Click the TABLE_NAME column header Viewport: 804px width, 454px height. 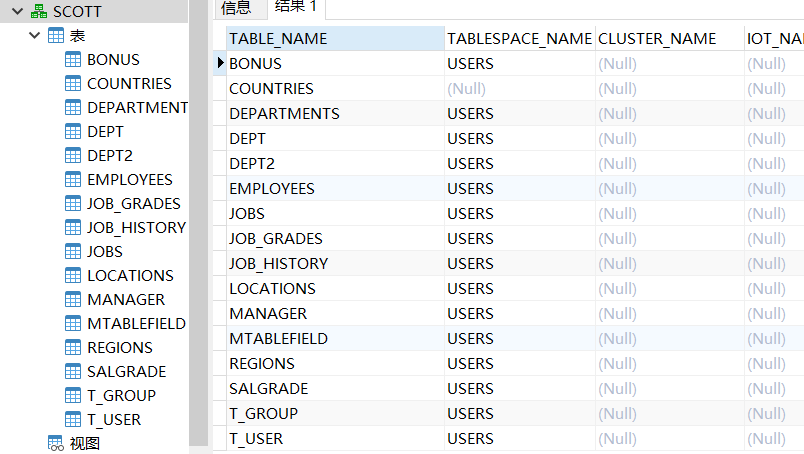(x=278, y=38)
